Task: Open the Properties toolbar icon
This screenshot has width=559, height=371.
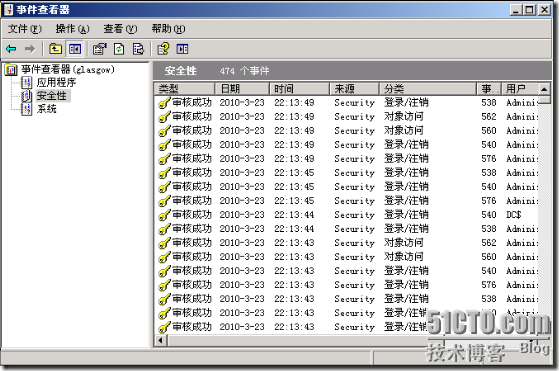Action: point(100,49)
